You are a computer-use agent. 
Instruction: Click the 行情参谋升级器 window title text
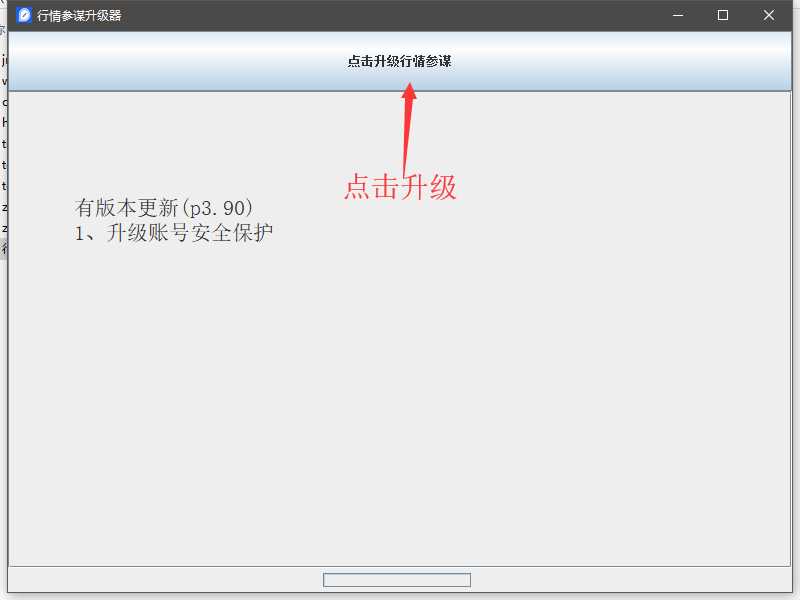(79, 15)
